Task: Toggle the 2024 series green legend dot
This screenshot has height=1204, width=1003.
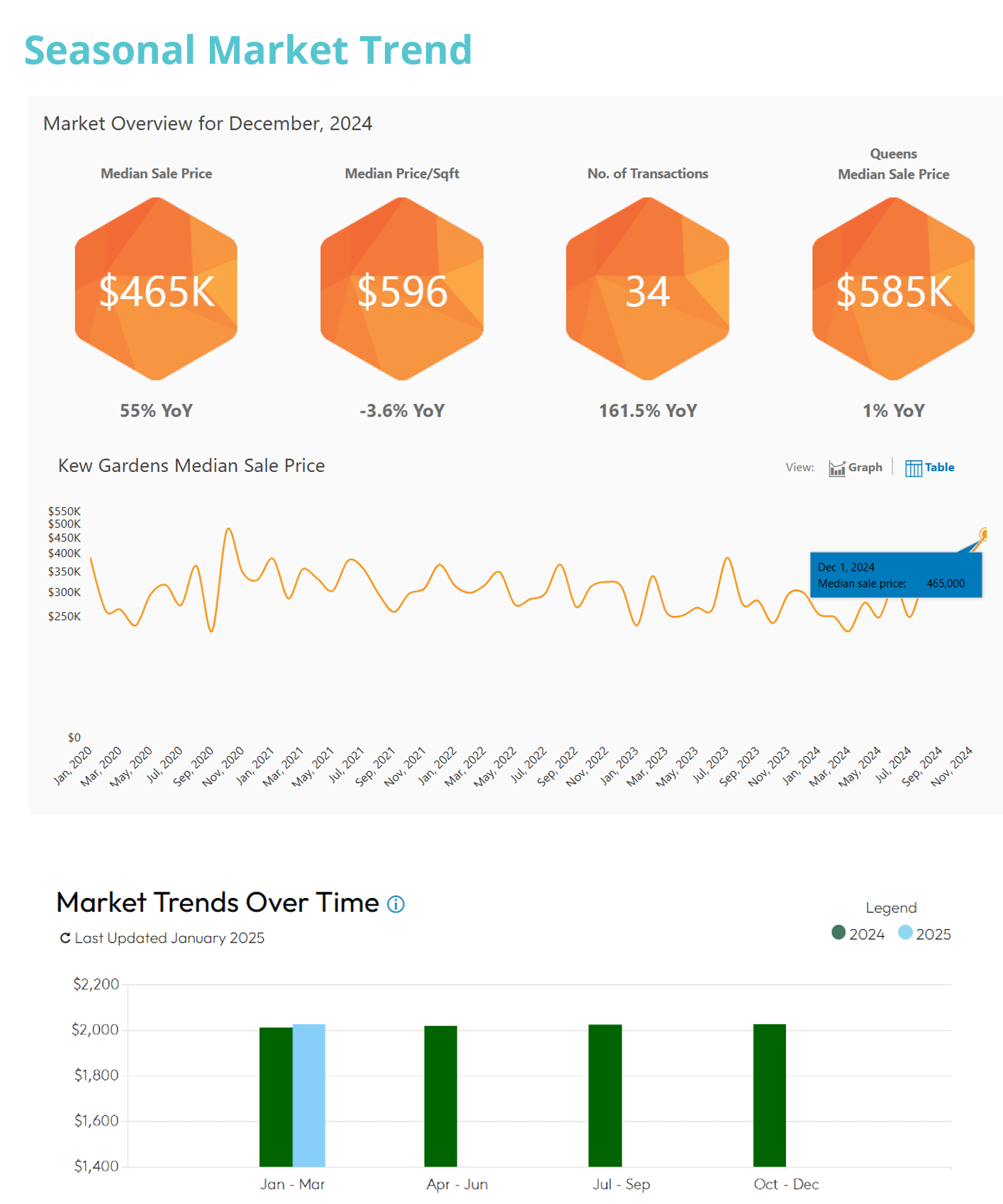Action: click(838, 933)
